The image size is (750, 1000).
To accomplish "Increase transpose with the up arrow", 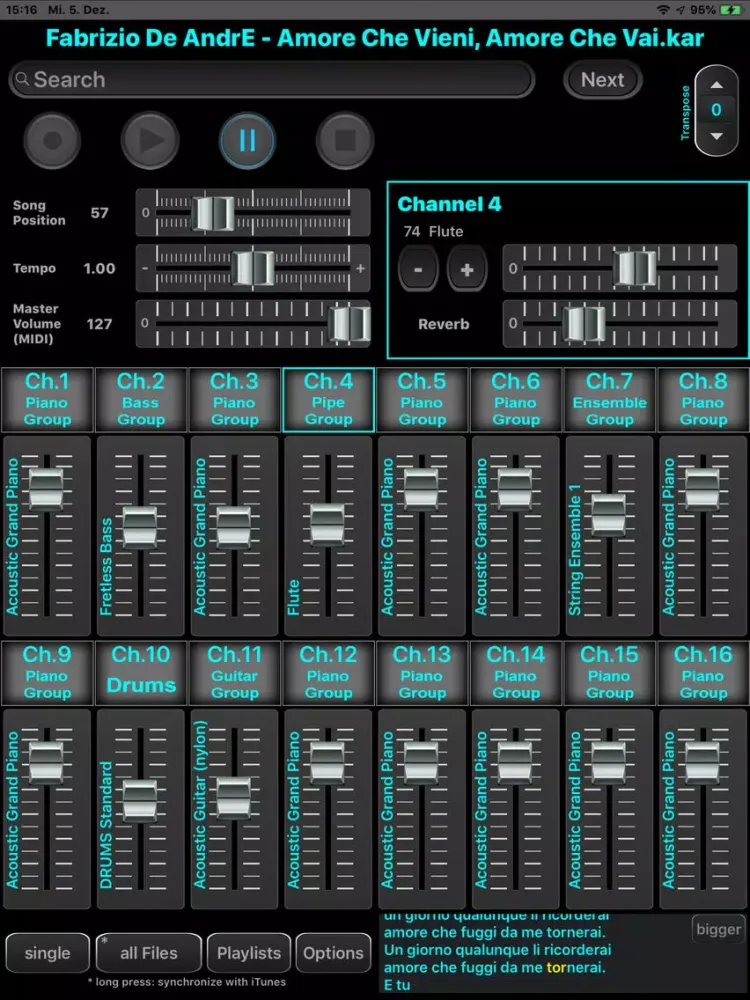I will coord(717,84).
